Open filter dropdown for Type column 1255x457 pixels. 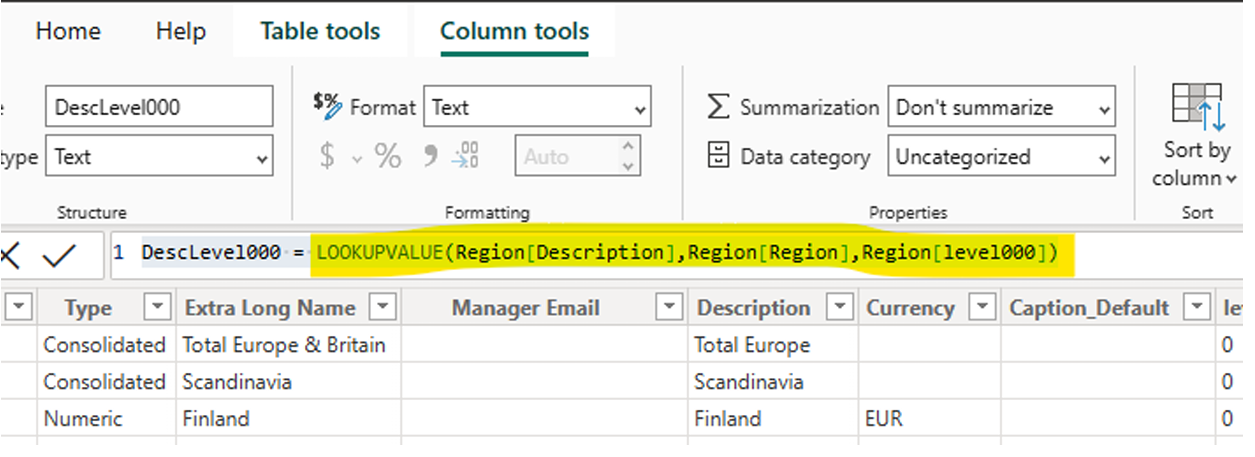[158, 307]
